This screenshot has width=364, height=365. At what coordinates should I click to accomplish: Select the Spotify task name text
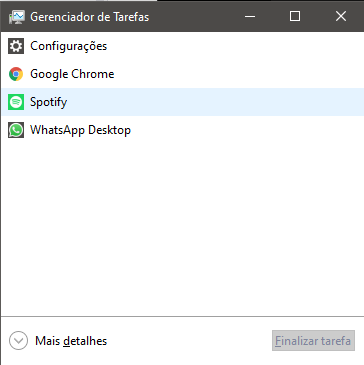tap(48, 102)
